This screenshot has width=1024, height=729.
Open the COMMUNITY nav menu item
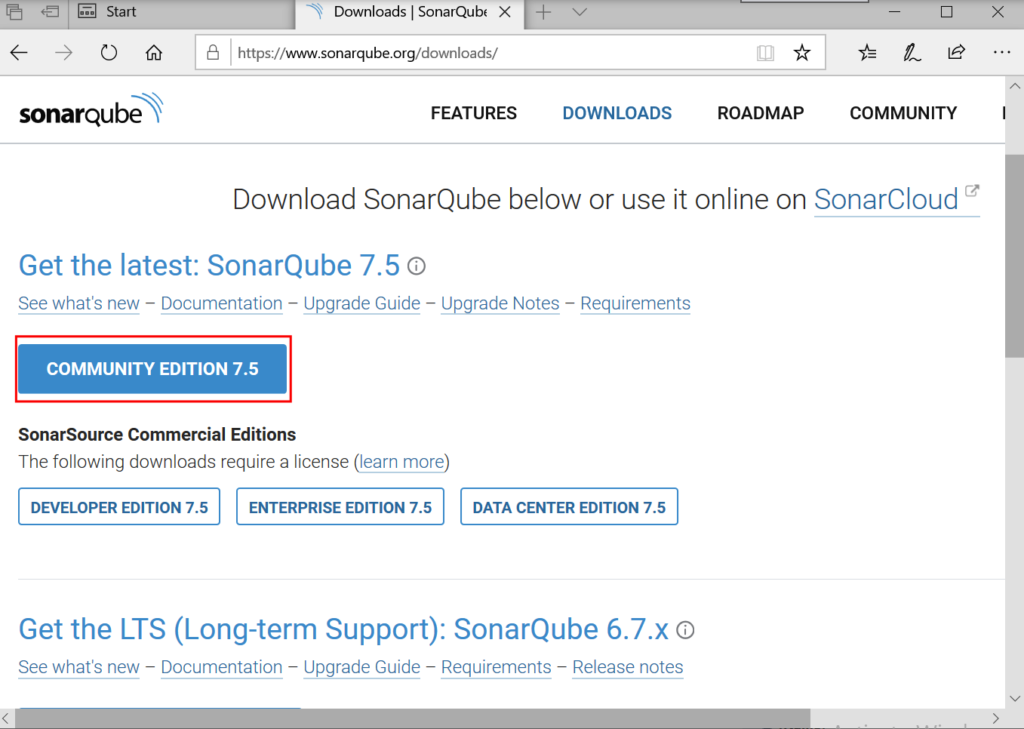tap(903, 113)
